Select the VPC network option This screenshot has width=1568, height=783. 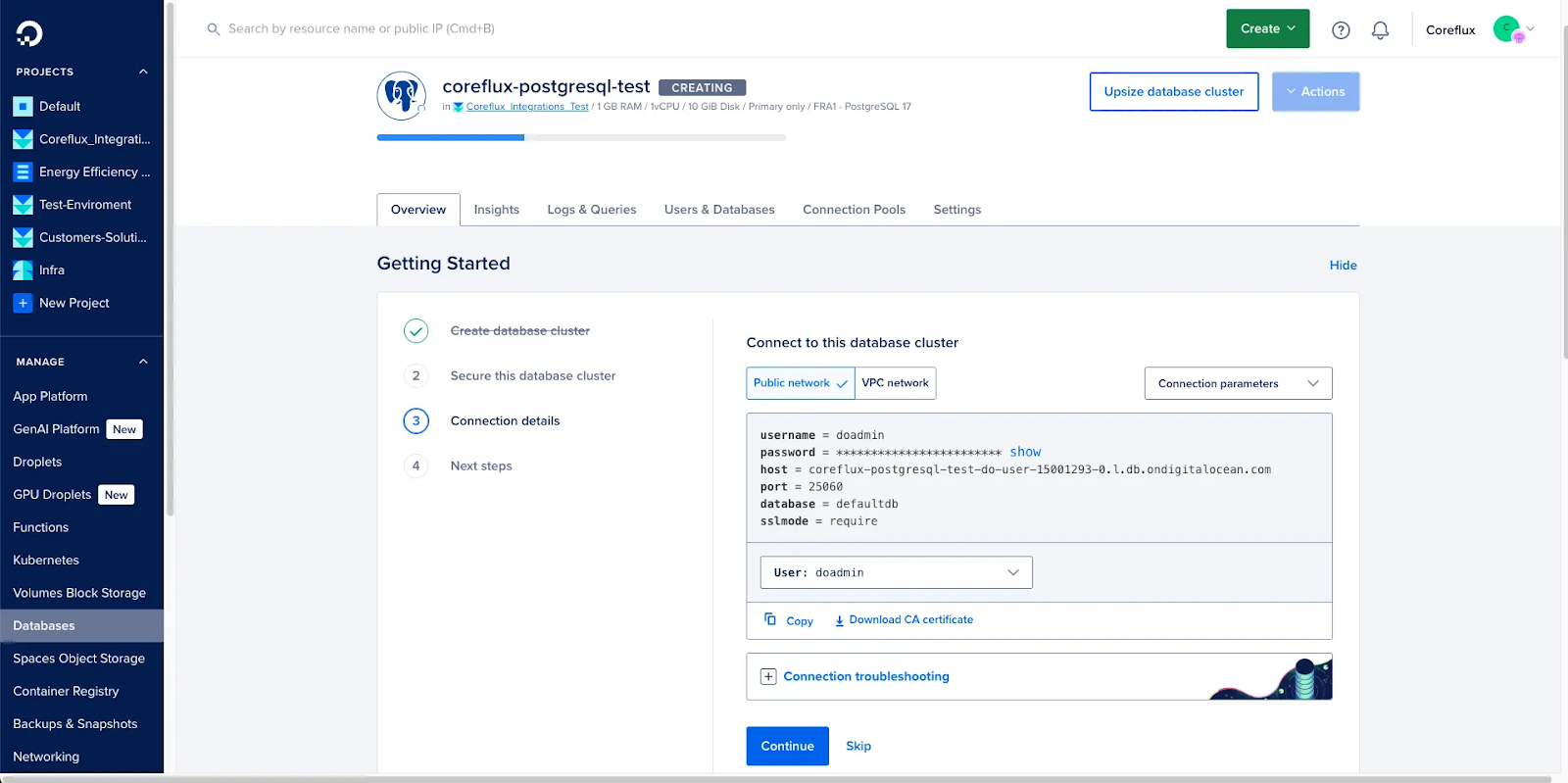[x=896, y=383]
